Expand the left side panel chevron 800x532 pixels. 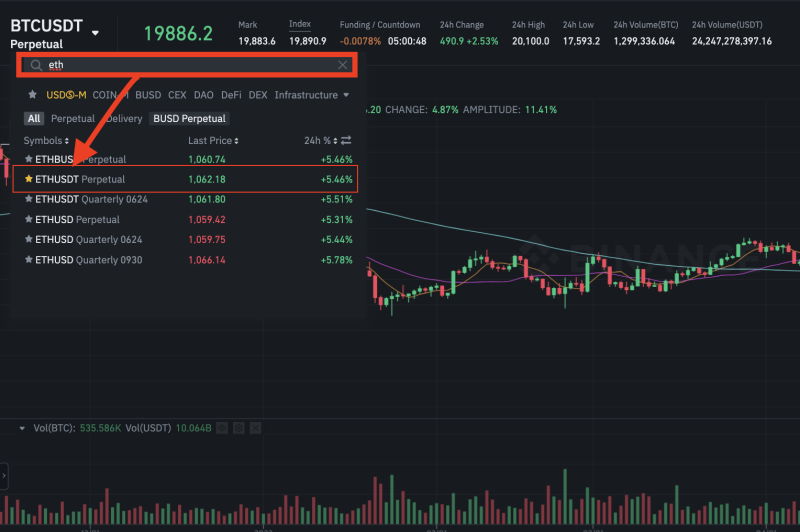coord(4,476)
